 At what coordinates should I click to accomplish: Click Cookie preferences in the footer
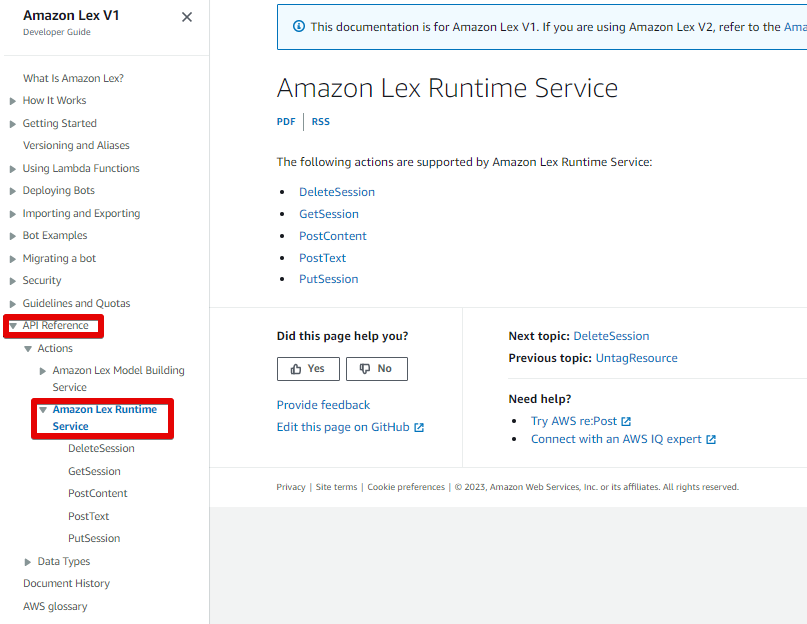tap(405, 487)
